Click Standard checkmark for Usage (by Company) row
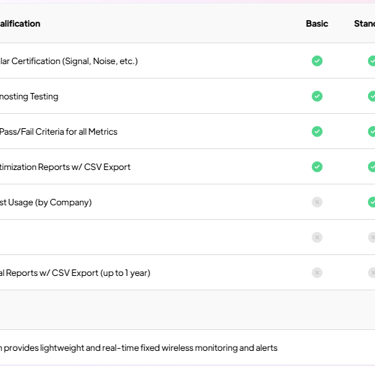This screenshot has width=375, height=366. [371, 202]
